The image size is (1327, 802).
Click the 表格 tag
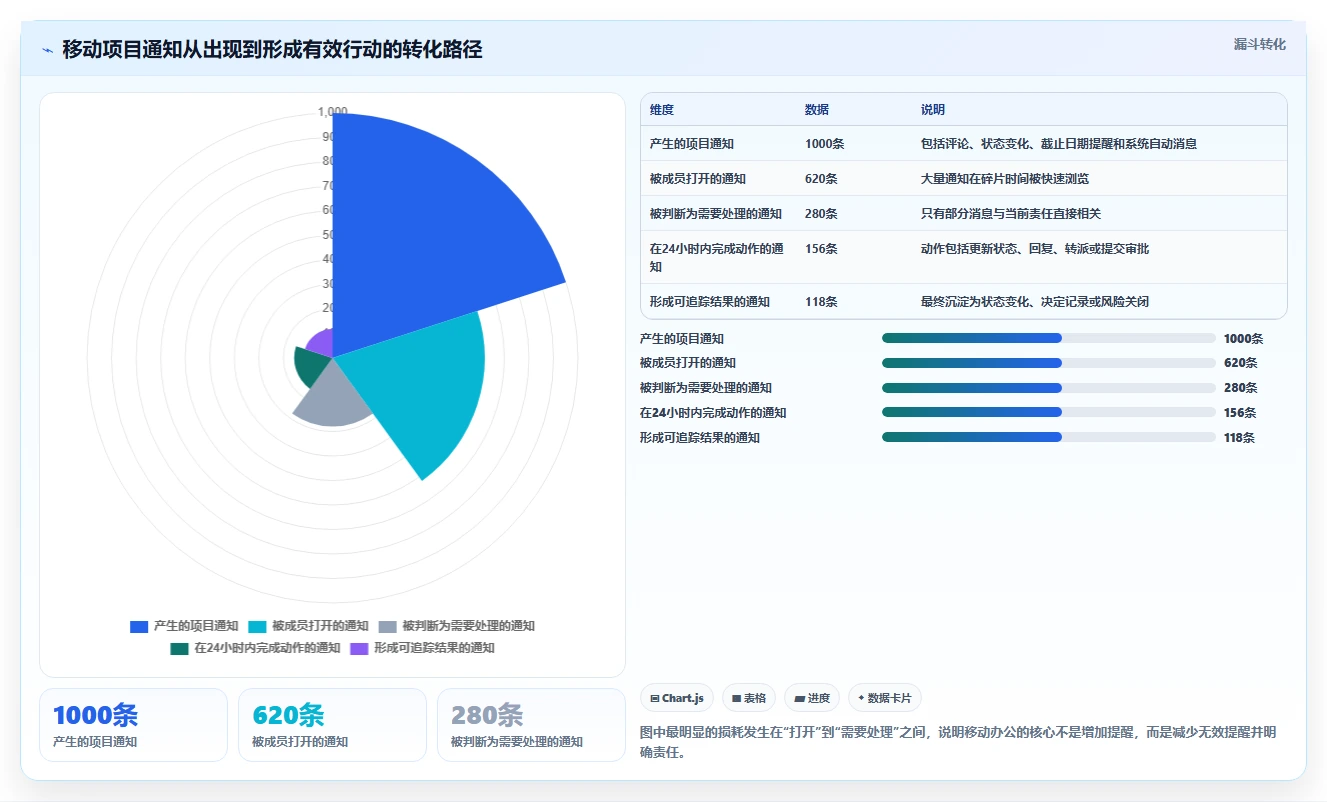click(x=749, y=698)
